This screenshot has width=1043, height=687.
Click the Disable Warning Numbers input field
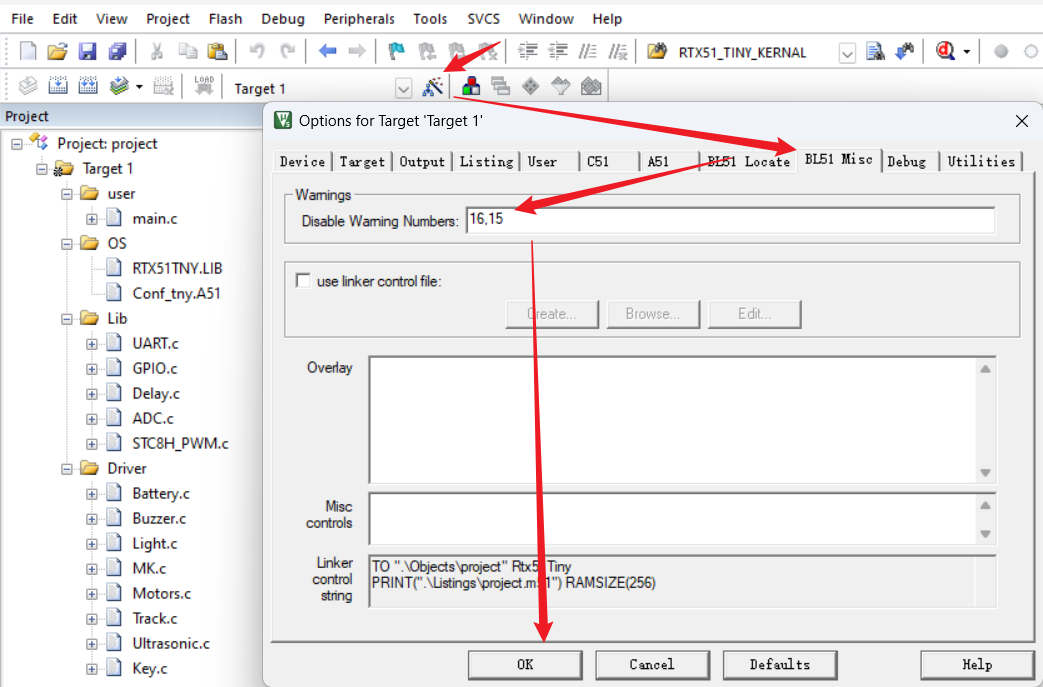(x=730, y=220)
